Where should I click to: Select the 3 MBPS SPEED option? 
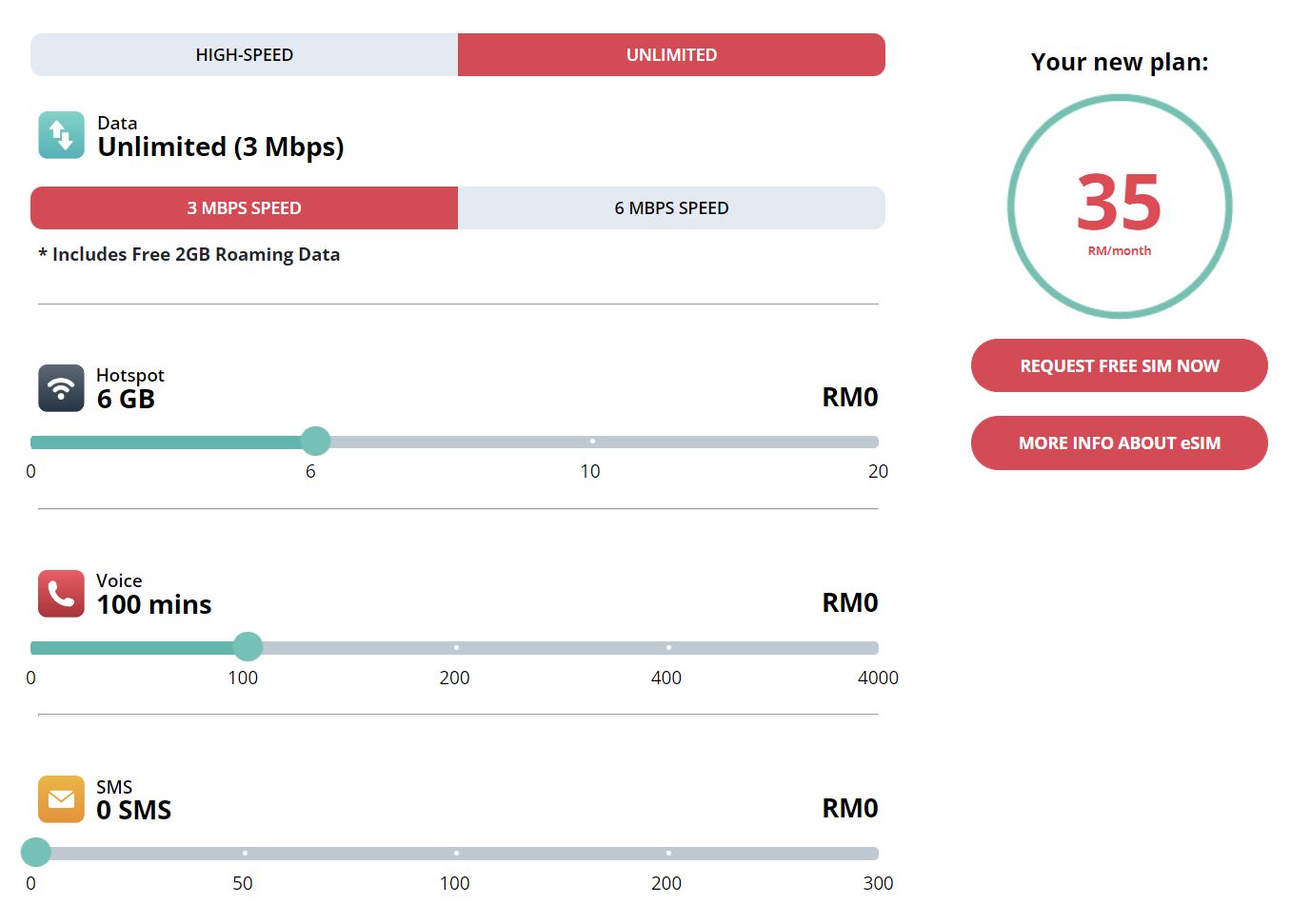tap(244, 207)
